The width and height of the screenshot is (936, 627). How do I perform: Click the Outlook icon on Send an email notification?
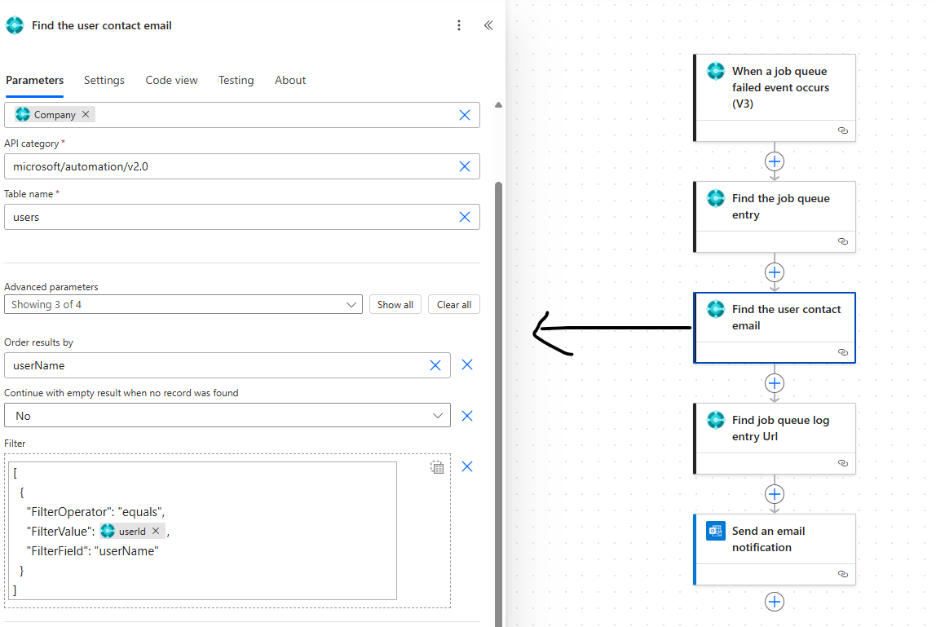715,531
